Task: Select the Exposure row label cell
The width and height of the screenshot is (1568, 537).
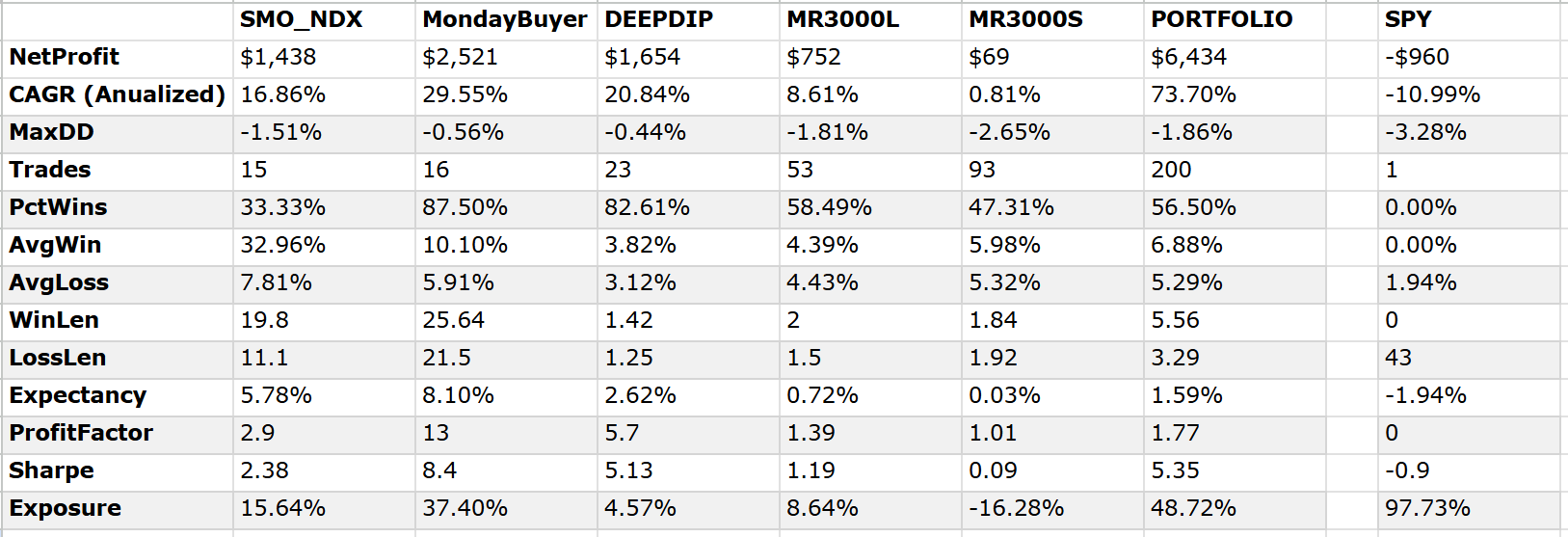Action: click(x=65, y=508)
